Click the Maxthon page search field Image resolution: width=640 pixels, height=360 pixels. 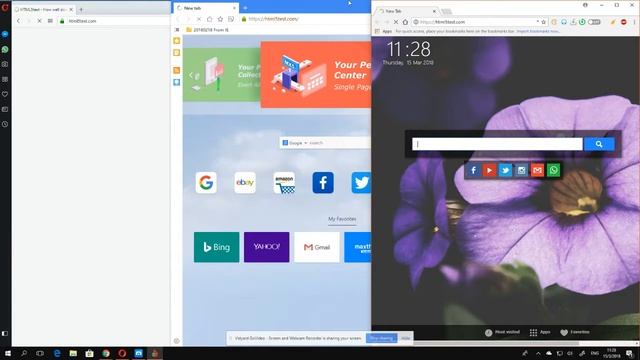pyautogui.click(x=339, y=143)
